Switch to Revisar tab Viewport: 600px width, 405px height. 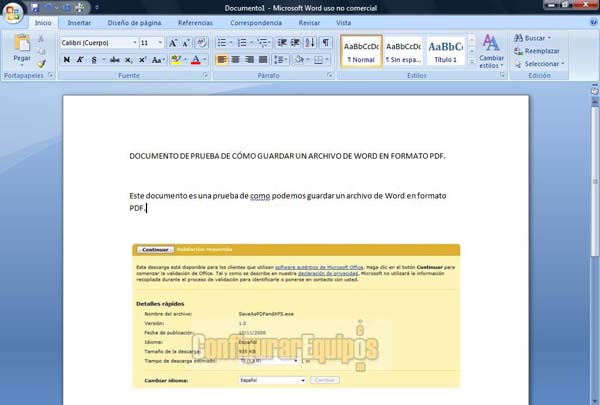[x=309, y=23]
